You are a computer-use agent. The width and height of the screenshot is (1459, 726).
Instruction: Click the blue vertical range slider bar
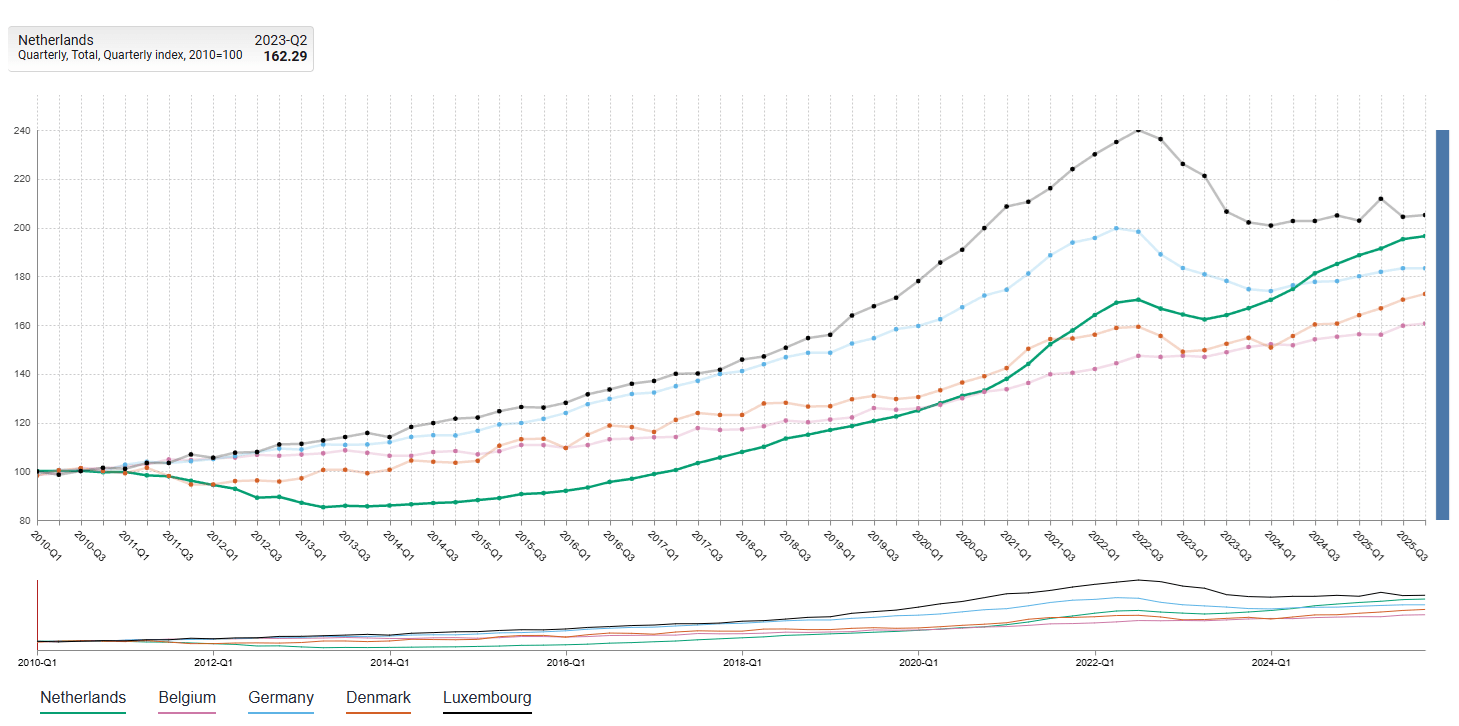1442,324
